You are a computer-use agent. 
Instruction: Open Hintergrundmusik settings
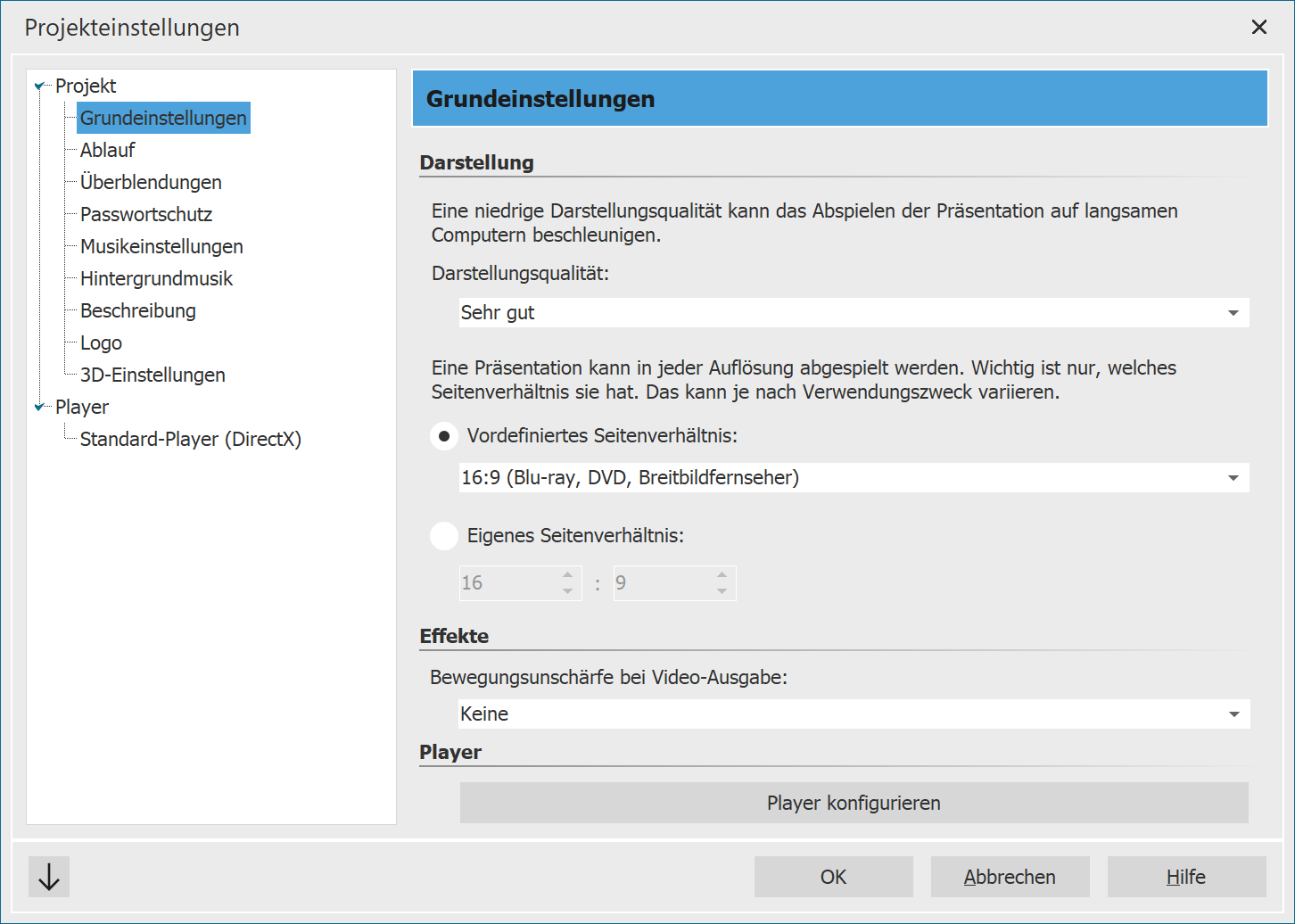[x=156, y=279]
